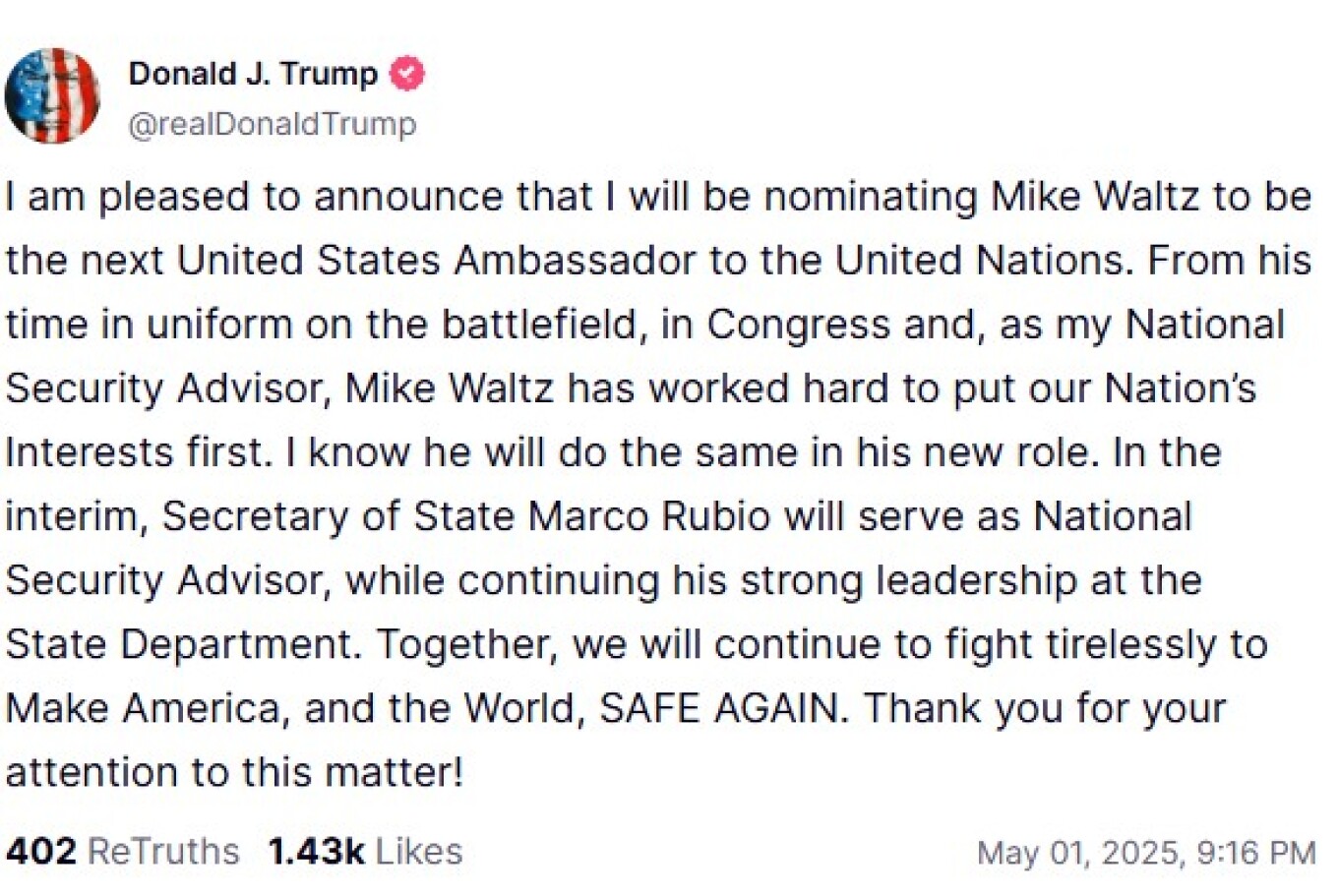
Task: Click the word "interim" in the post
Action: [72, 516]
